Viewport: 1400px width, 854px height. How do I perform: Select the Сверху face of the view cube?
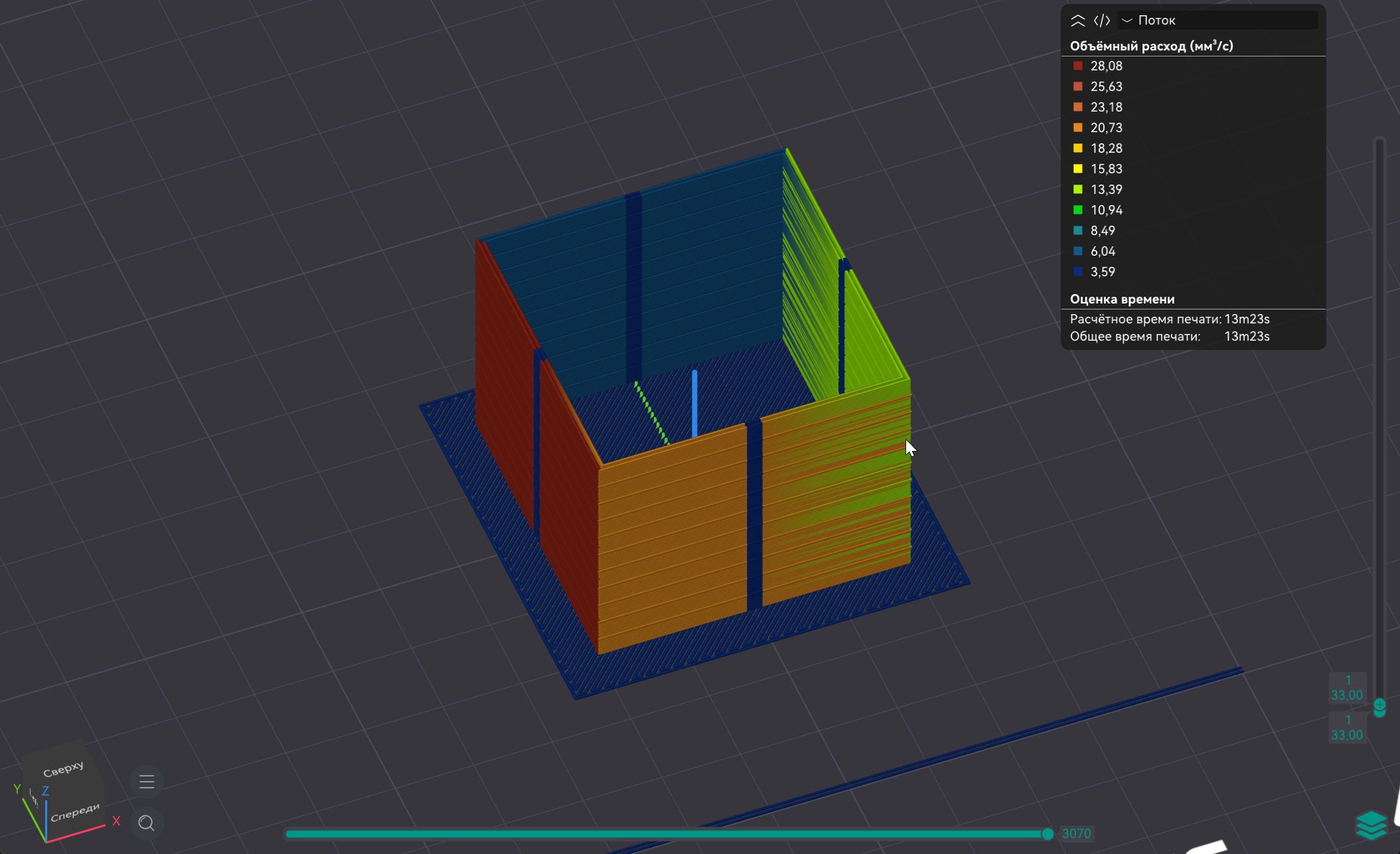tap(63, 769)
